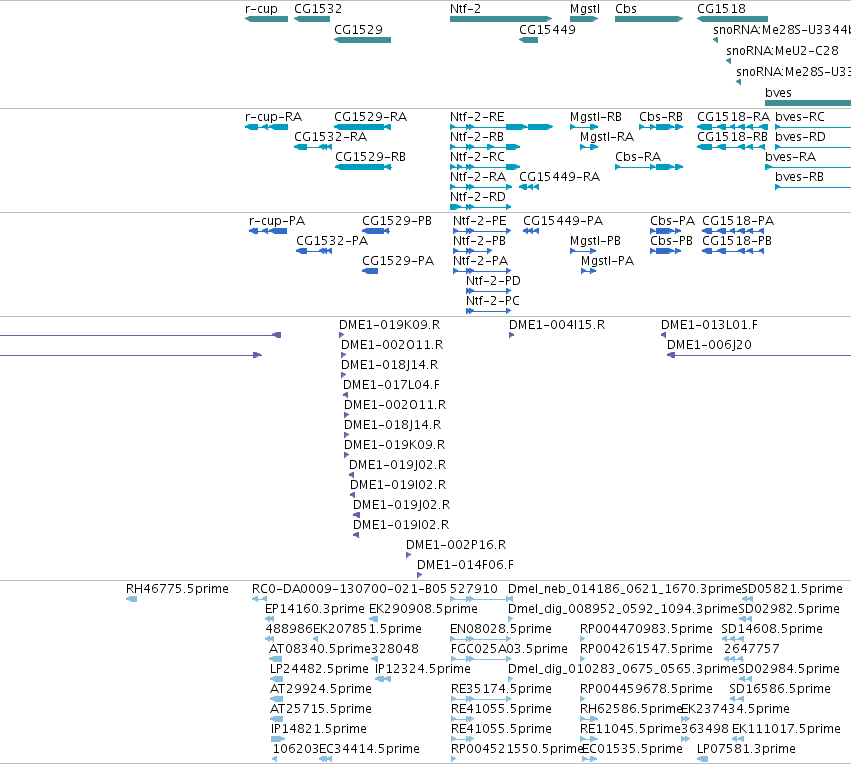Click the bves-RA transcript label
Image resolution: width=851 pixels, height=764 pixels.
pyautogui.click(x=791, y=157)
